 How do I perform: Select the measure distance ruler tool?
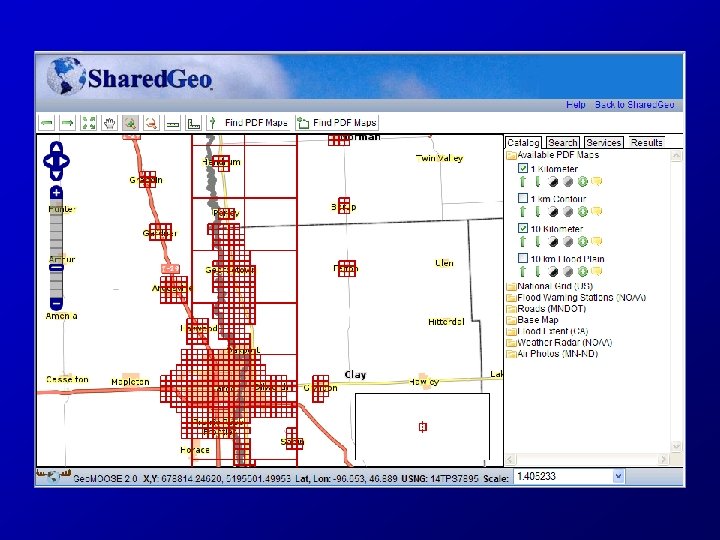[x=173, y=123]
